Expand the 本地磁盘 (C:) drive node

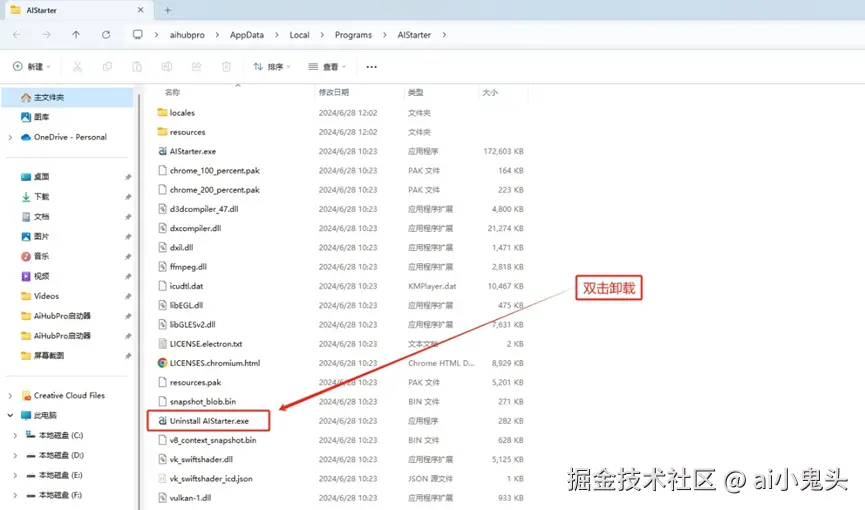coord(15,435)
